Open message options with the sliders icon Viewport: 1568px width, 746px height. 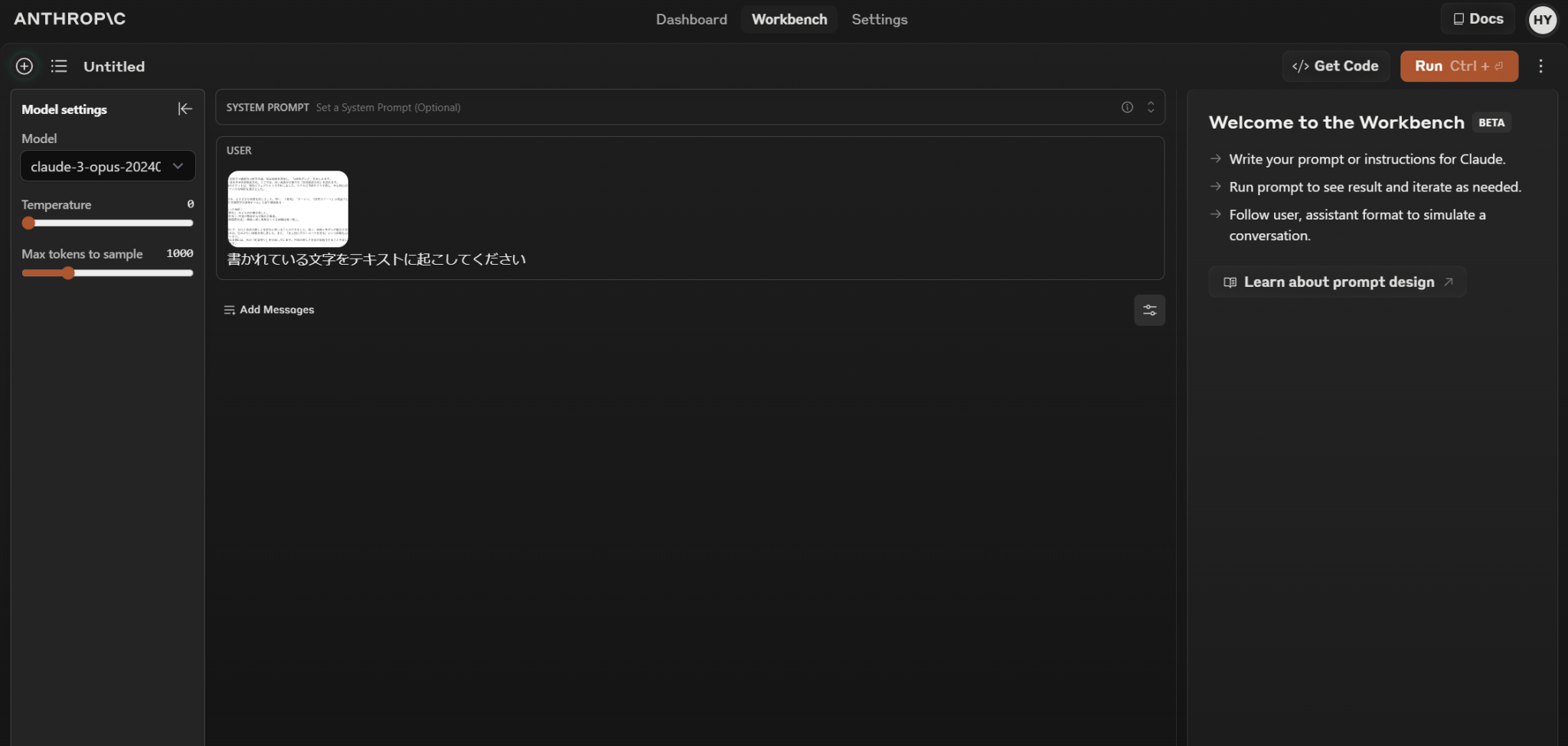(x=1149, y=310)
